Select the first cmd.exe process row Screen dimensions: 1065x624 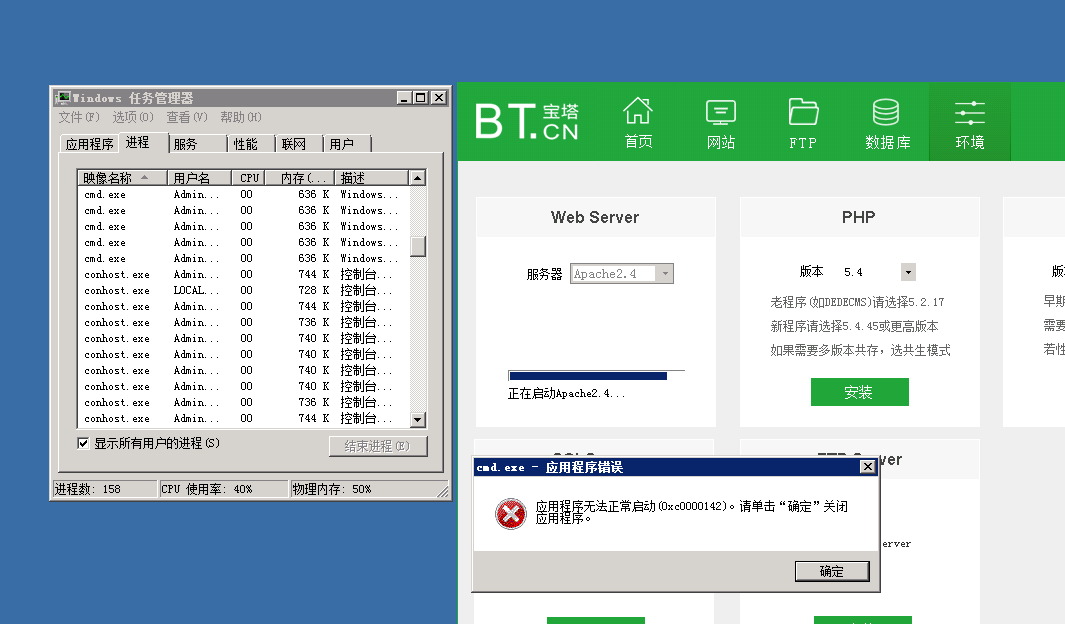[x=245, y=194]
